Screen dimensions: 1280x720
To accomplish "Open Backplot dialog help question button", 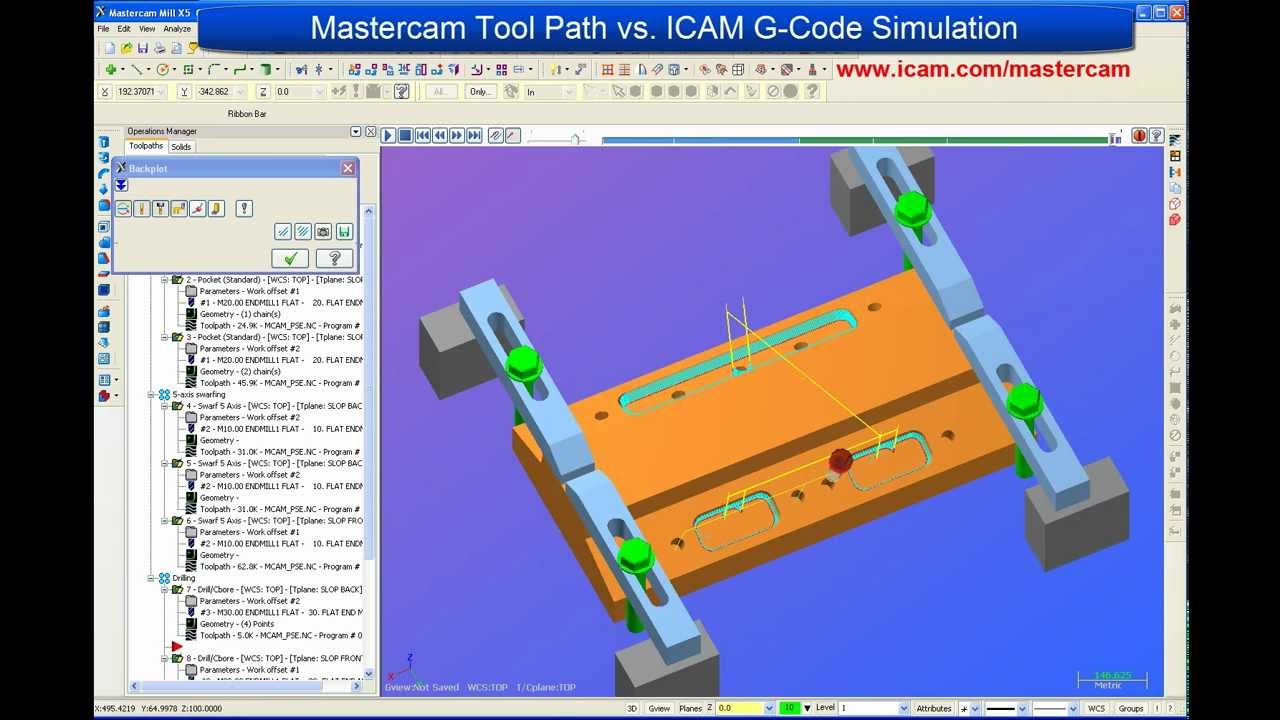I will click(x=335, y=258).
